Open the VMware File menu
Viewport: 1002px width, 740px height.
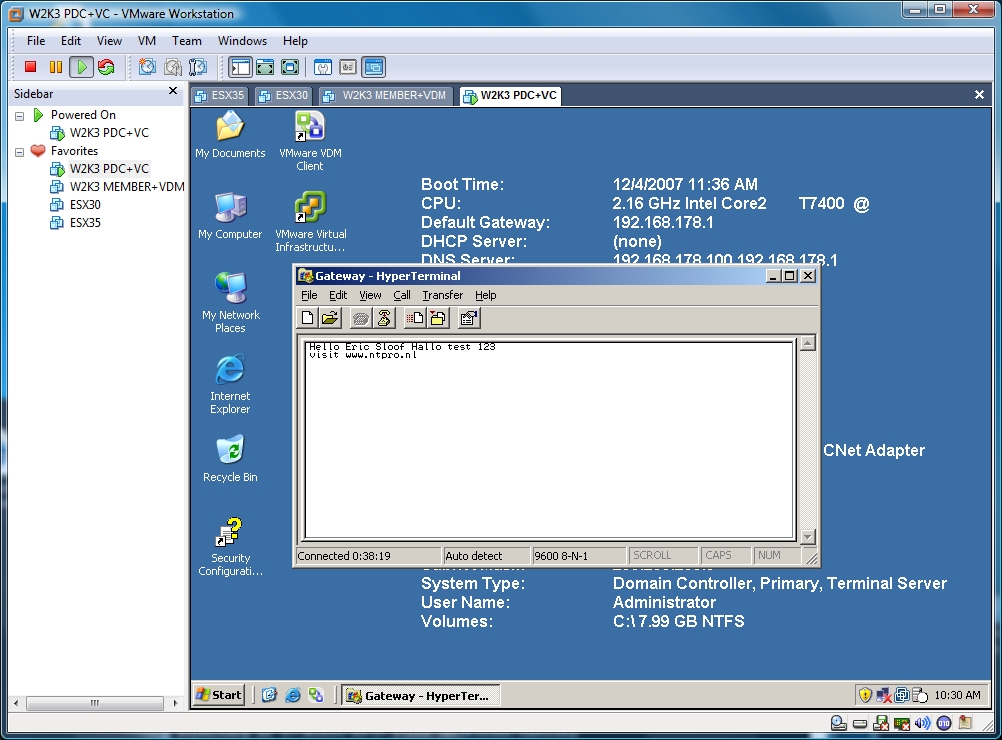click(x=36, y=41)
